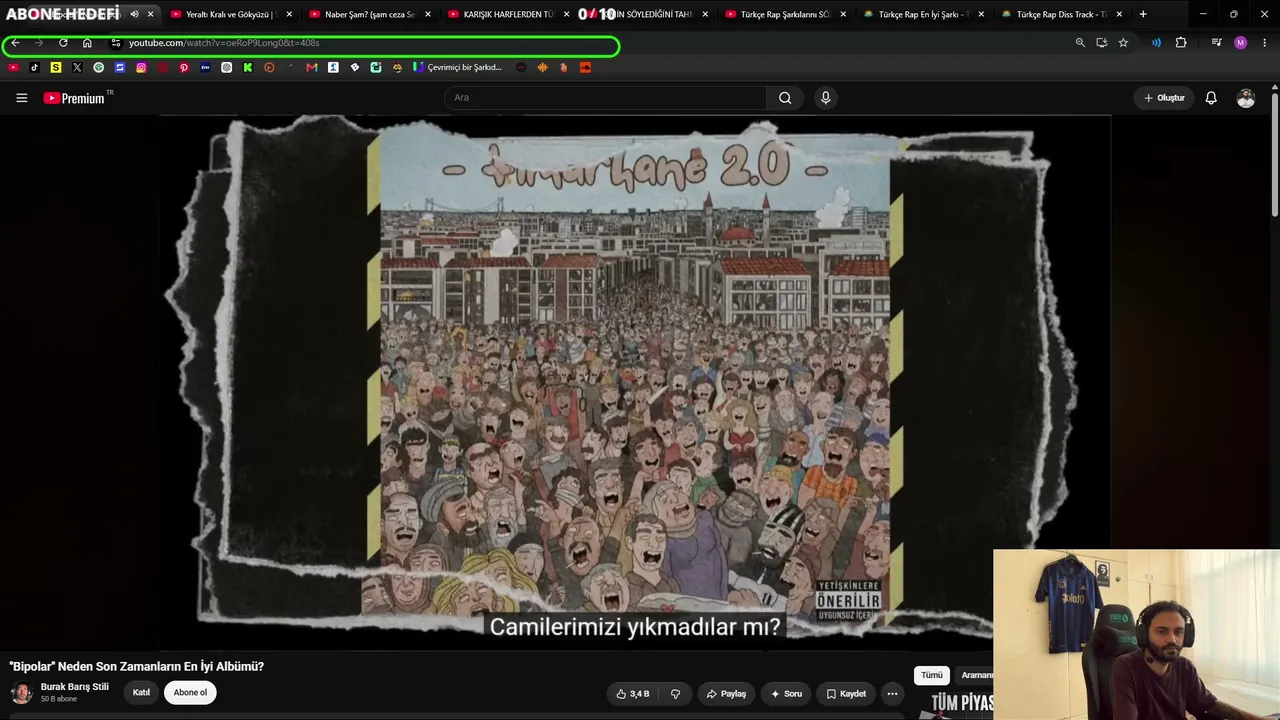1280x720 pixels.
Task: Like the video with 3,4 B likes
Action: tap(633, 694)
